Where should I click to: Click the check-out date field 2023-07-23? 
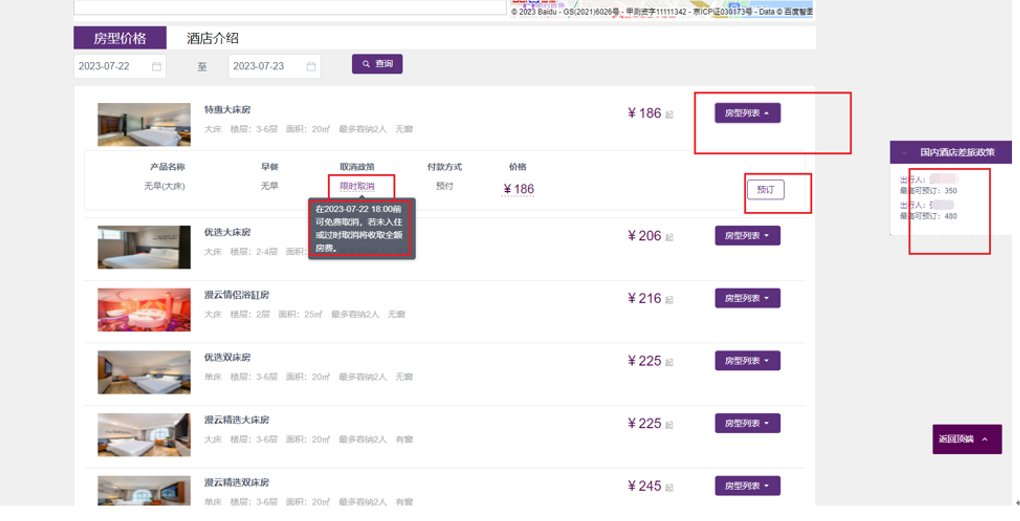coord(266,67)
